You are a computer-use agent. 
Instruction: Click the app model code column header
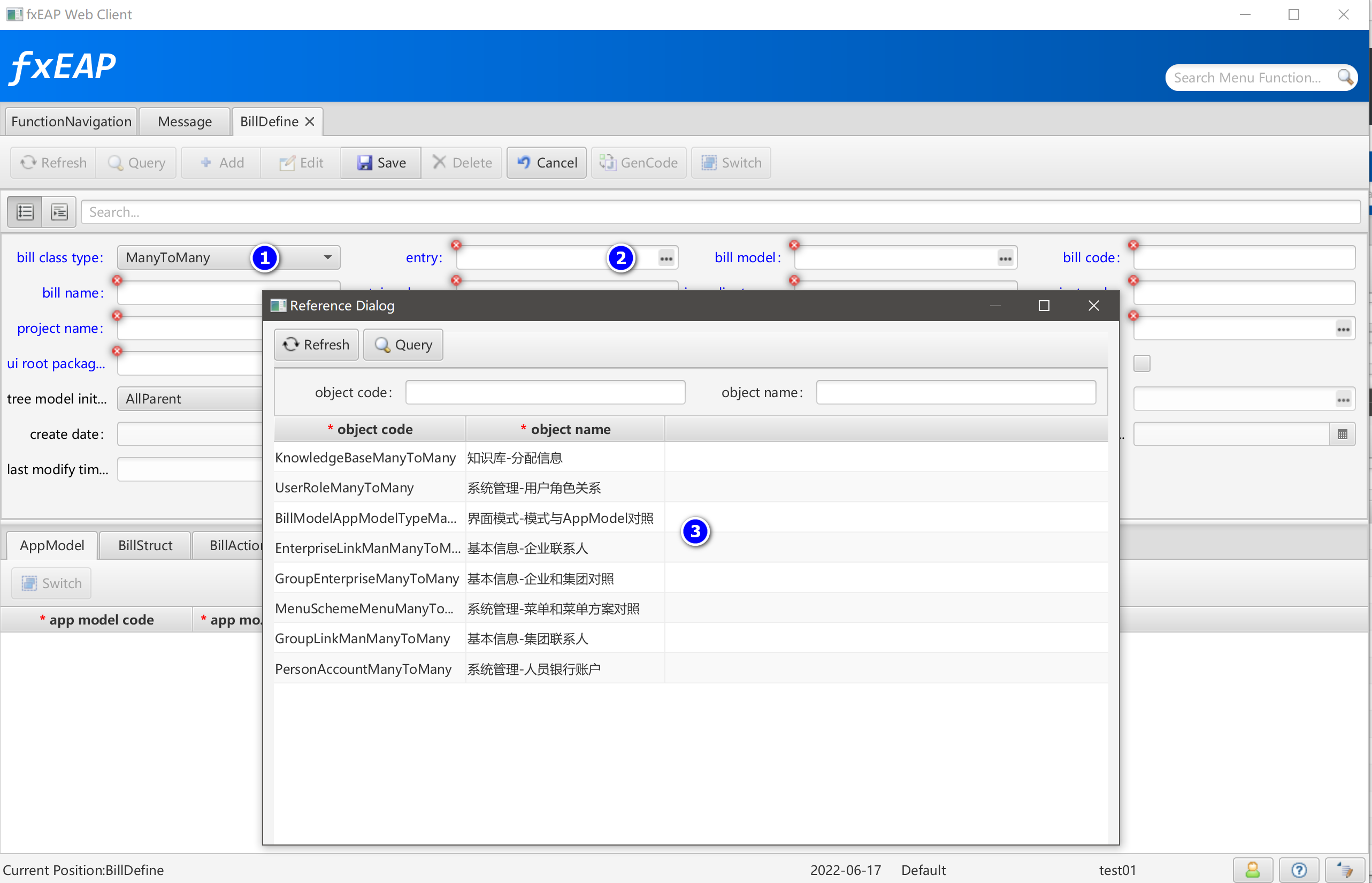(x=96, y=619)
